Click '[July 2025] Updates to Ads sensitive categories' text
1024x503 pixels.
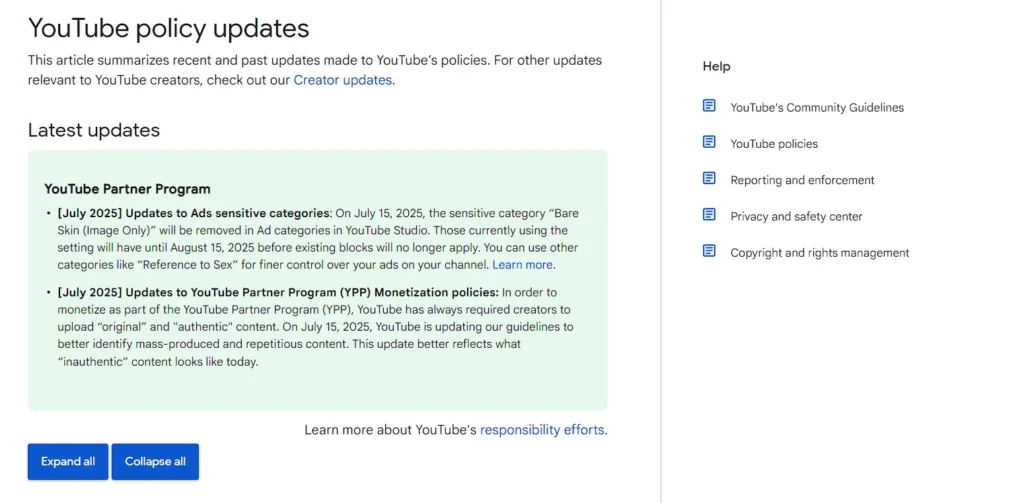(195, 213)
